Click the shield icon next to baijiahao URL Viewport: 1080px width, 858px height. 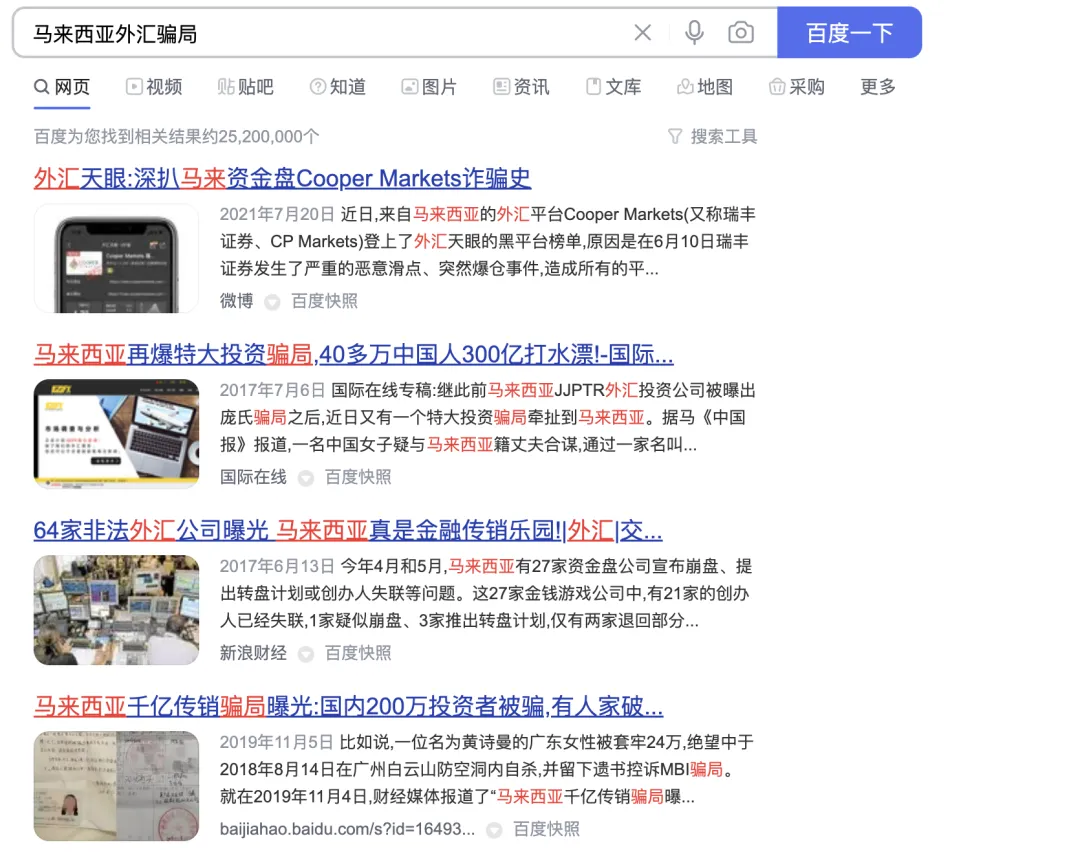[x=494, y=830]
